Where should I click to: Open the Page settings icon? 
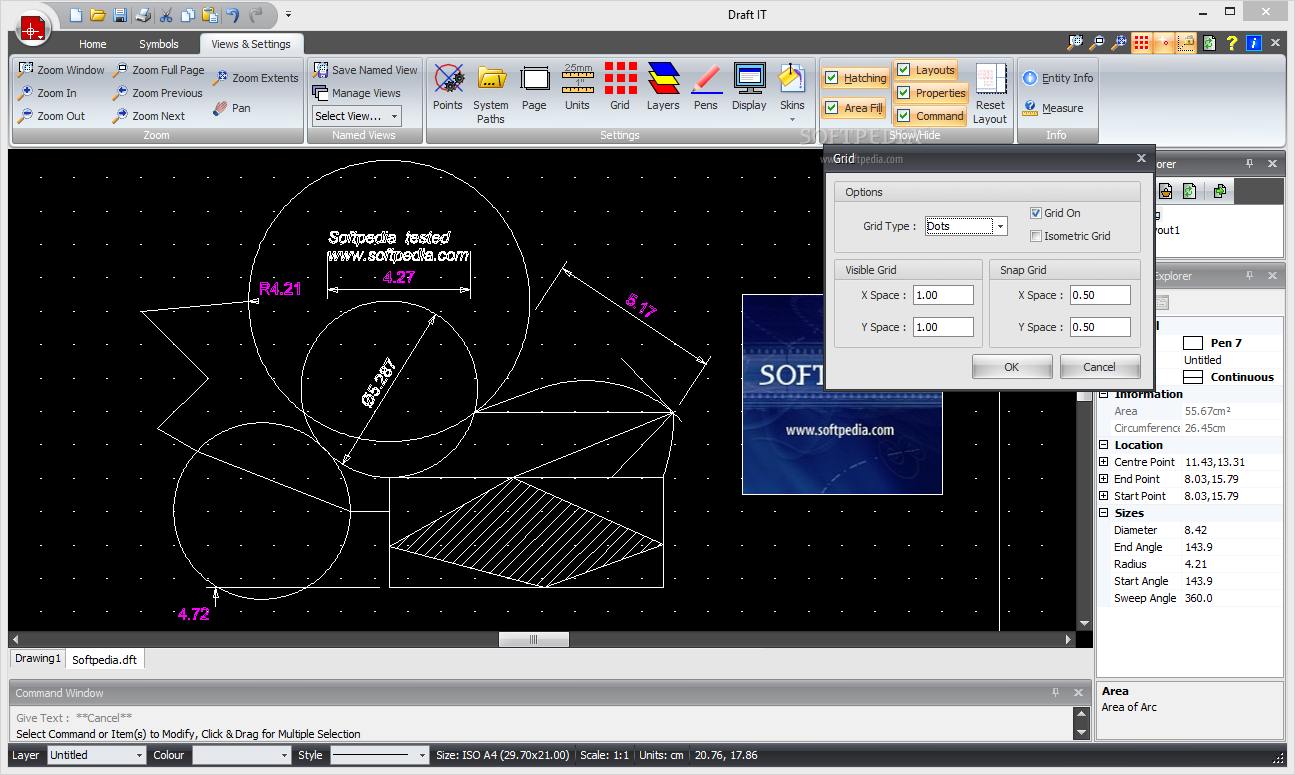coord(535,87)
